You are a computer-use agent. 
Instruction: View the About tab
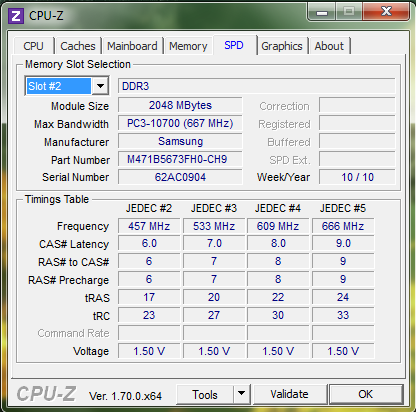point(329,46)
